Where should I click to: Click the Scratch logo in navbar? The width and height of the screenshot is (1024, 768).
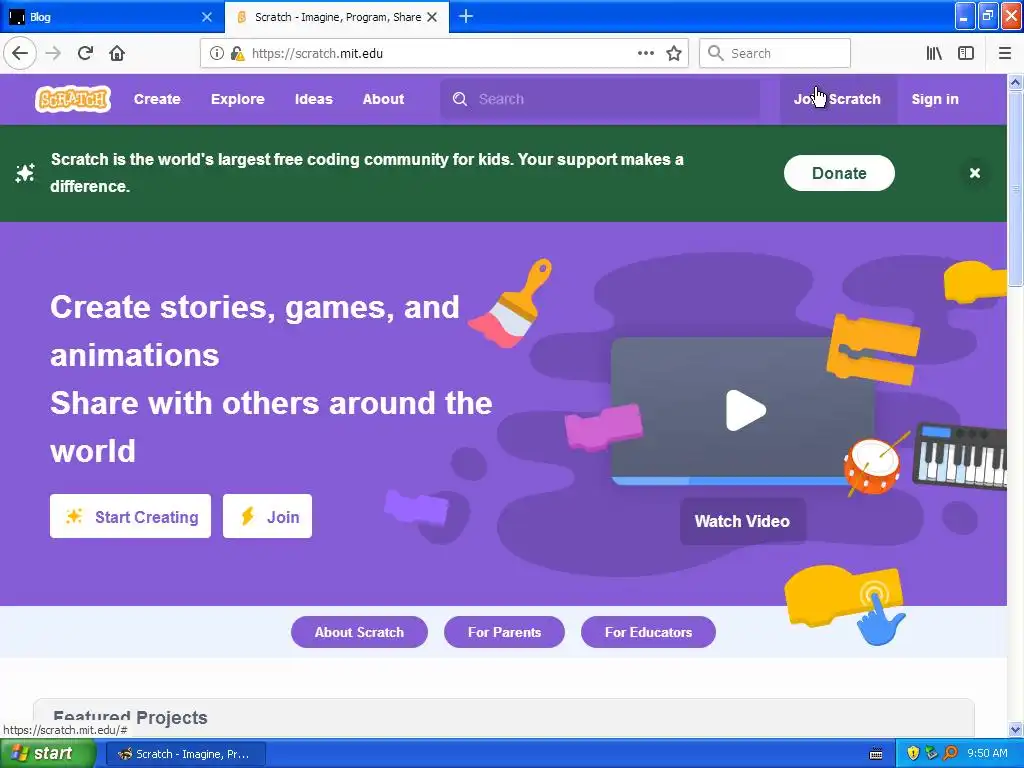coord(72,99)
